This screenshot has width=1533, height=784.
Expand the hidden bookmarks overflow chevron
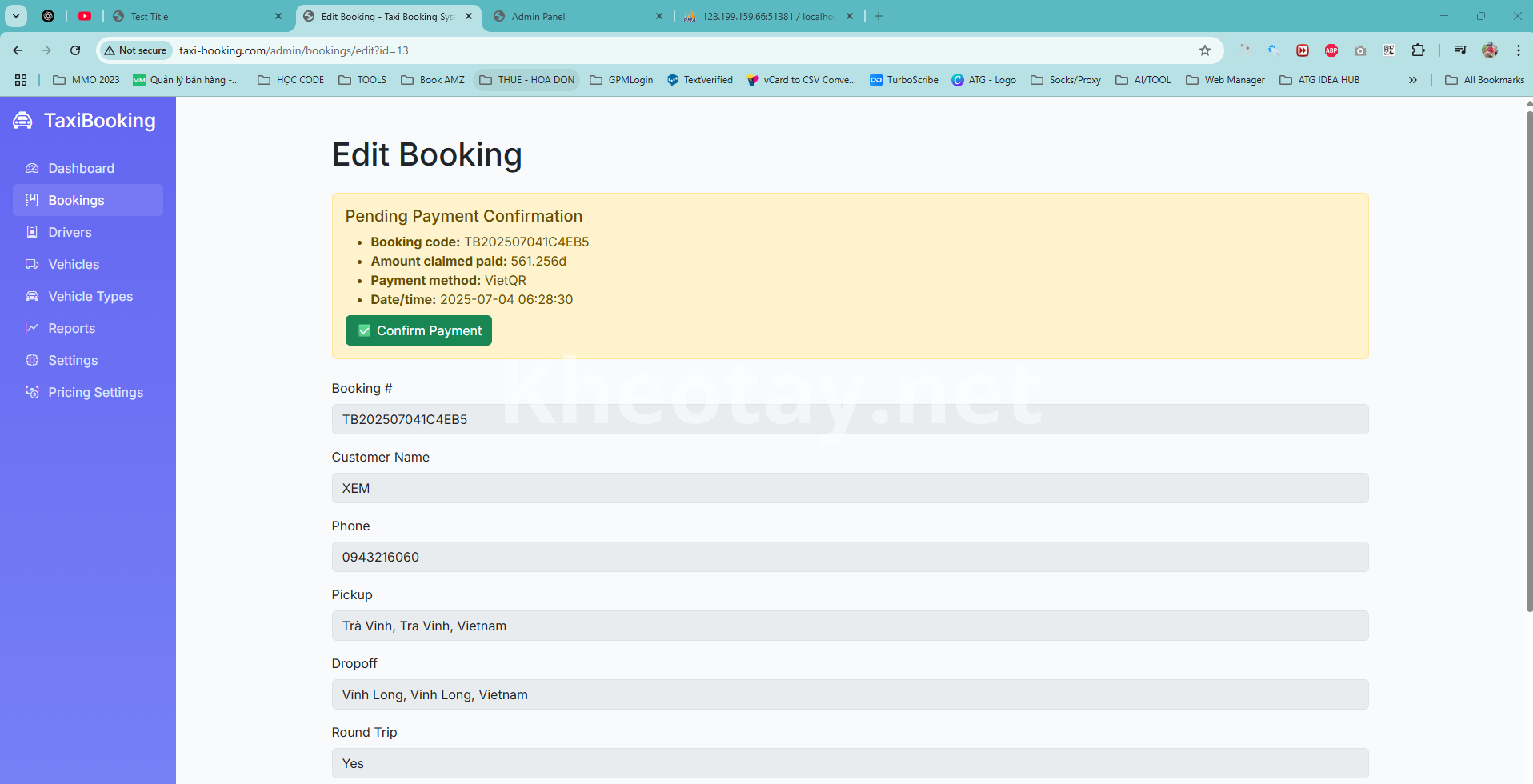pos(1413,80)
